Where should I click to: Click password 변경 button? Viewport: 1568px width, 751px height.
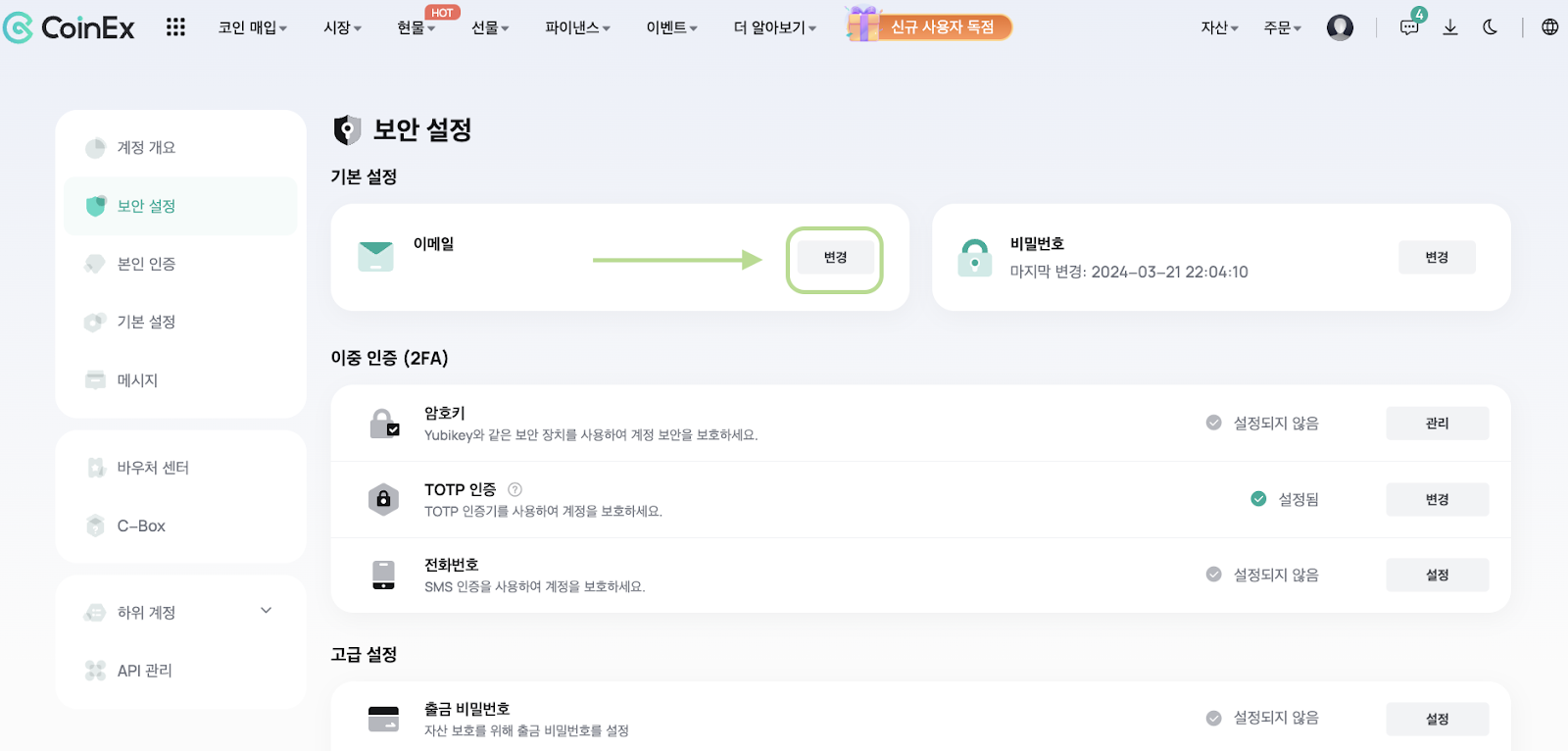point(1437,257)
